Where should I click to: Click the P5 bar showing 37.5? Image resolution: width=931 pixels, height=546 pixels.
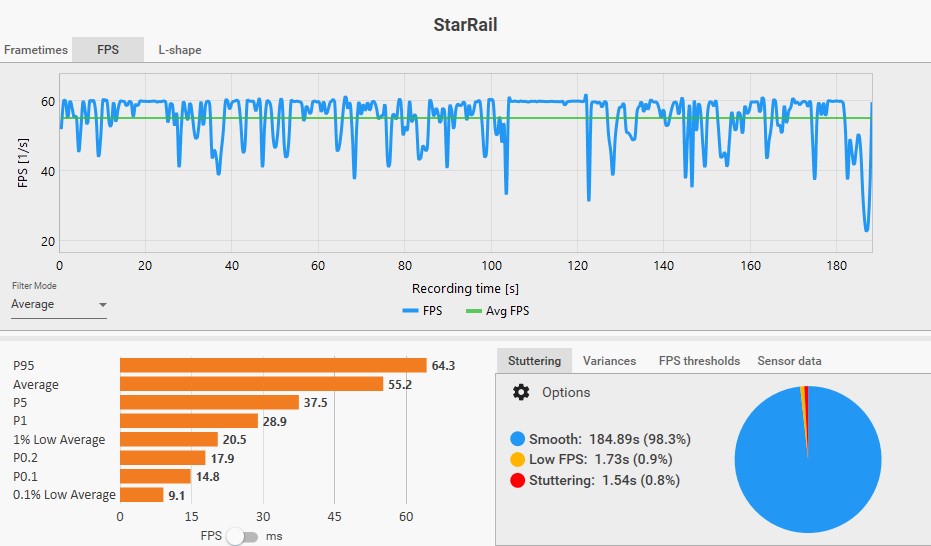click(209, 402)
